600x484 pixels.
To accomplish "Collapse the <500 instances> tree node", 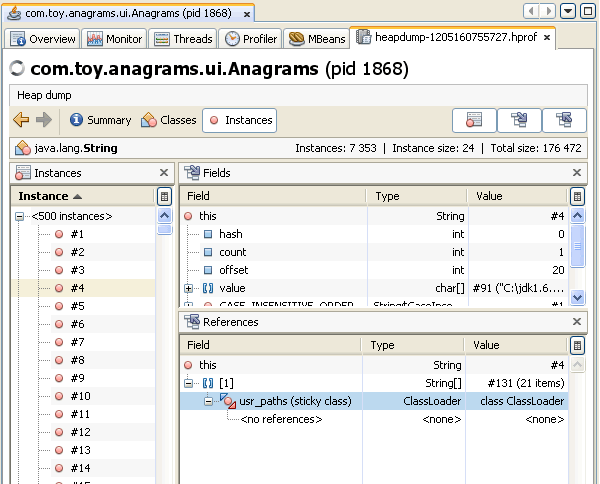I will click(20, 216).
